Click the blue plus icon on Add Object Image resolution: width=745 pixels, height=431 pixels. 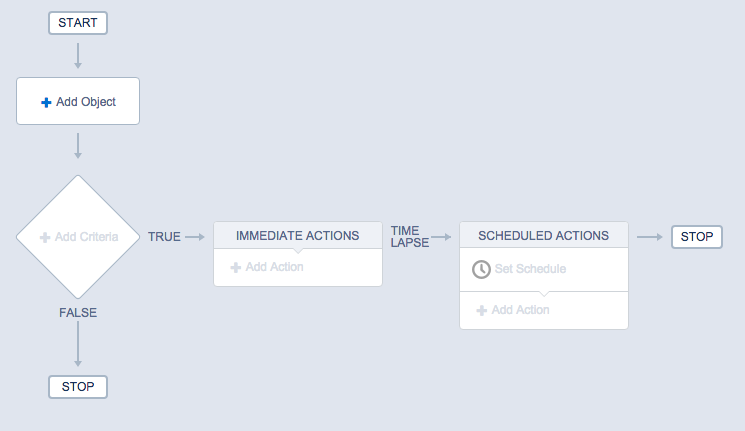tap(46, 102)
